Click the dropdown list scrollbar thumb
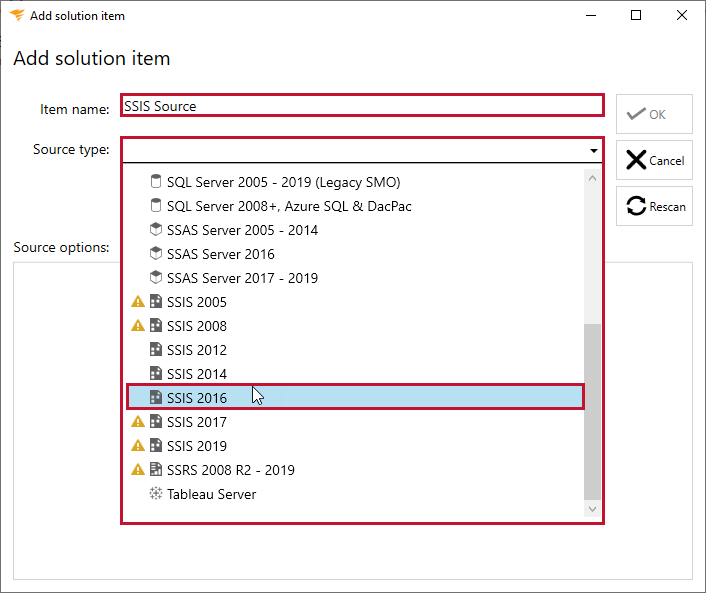706x593 pixels. coord(592,412)
